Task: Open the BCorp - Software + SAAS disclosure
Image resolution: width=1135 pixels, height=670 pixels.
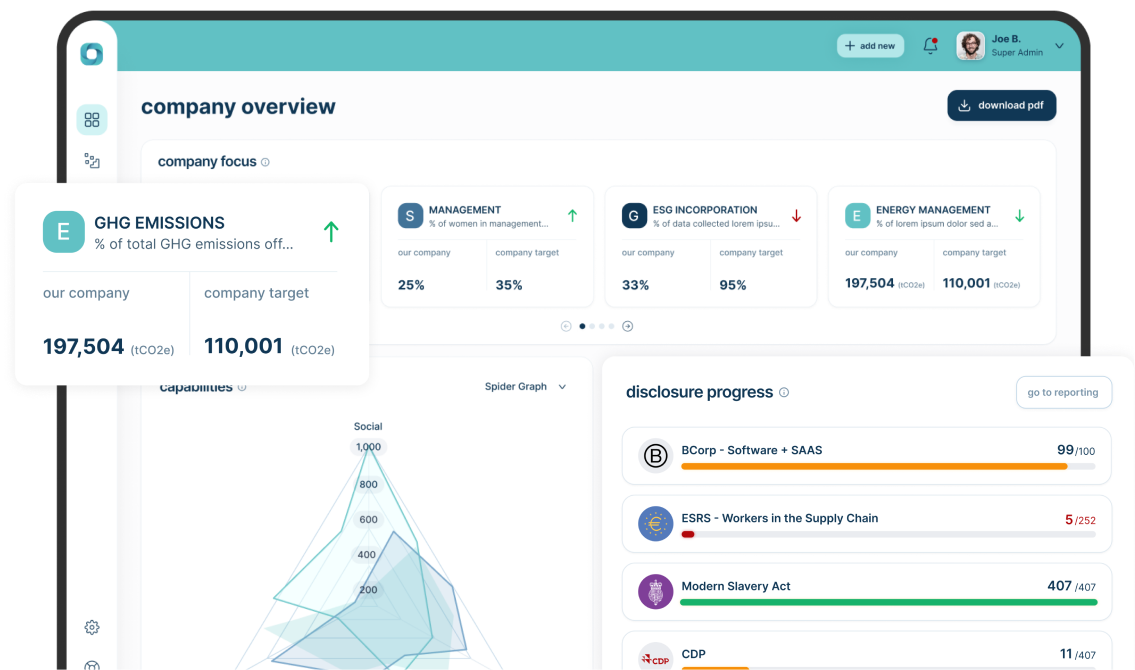Action: click(867, 456)
